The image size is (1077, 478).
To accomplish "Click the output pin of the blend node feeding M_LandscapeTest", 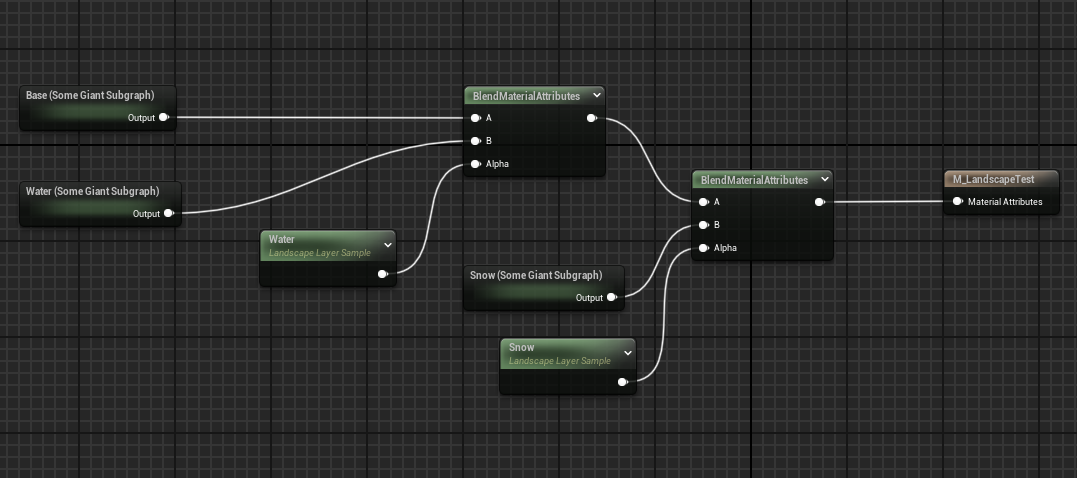I will coord(819,202).
